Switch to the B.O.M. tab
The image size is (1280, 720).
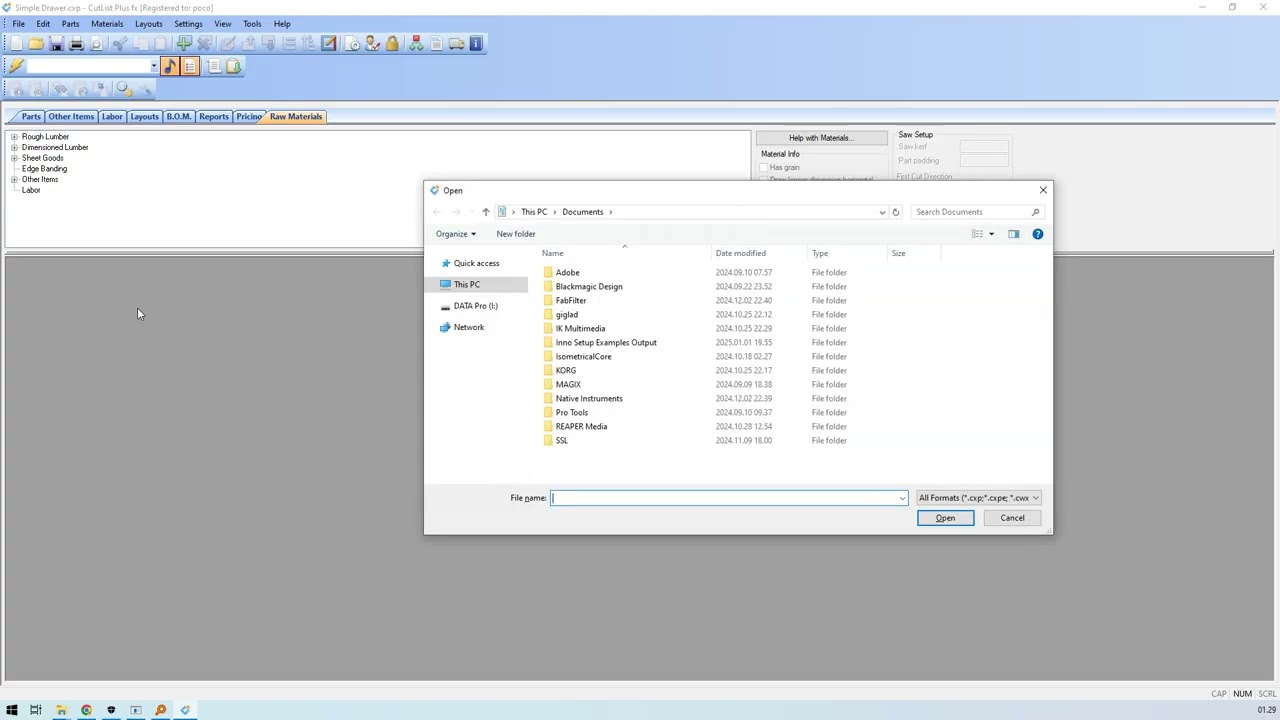[x=178, y=117]
